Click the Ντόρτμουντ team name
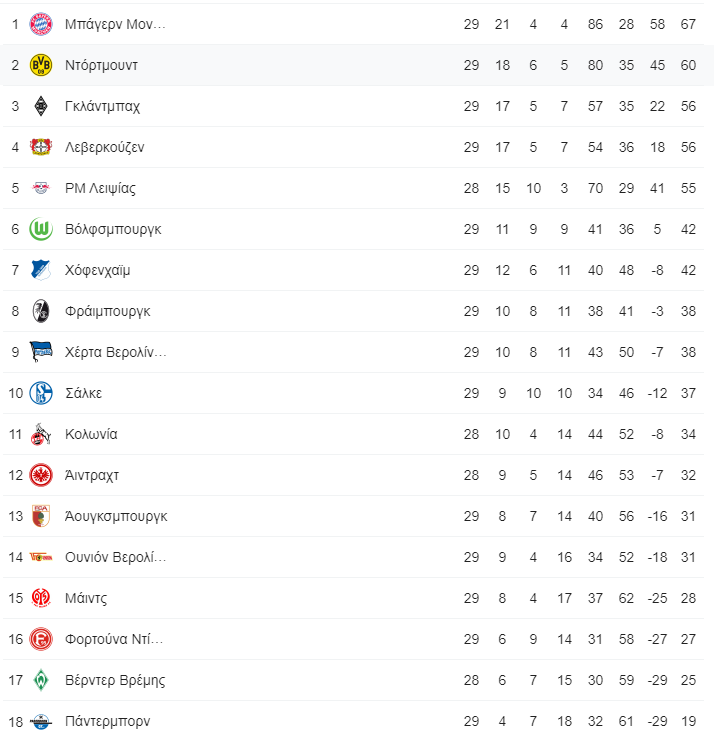The image size is (714, 736). (101, 65)
